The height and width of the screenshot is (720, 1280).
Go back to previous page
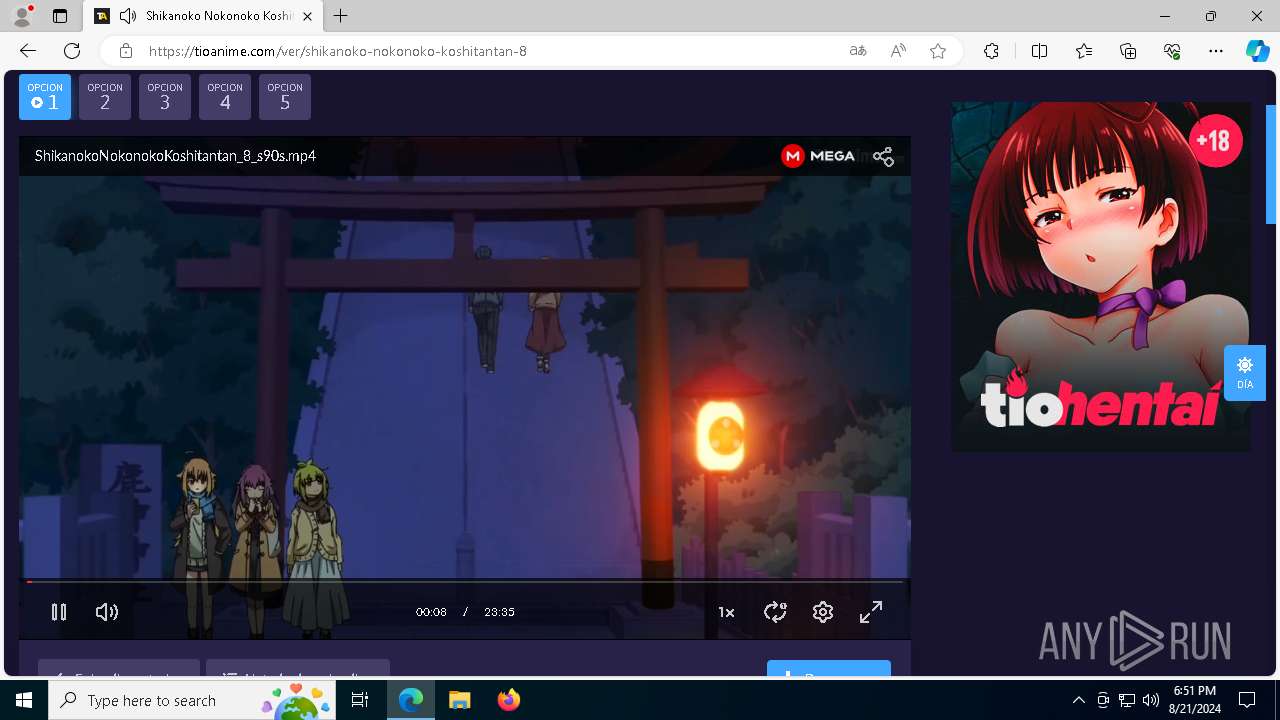(28, 51)
